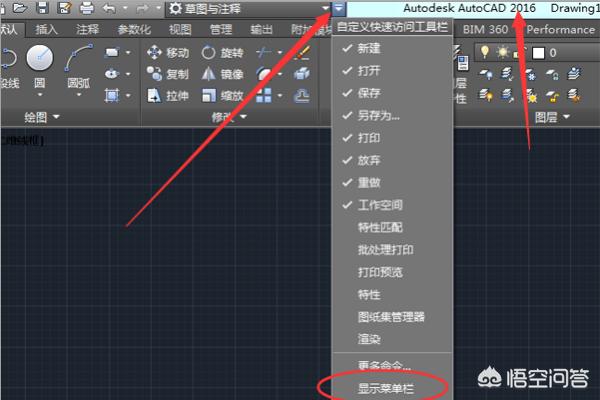Image resolution: width=600 pixels, height=400 pixels.
Task: Open the BIM 360 ribbon tab
Action: point(485,29)
